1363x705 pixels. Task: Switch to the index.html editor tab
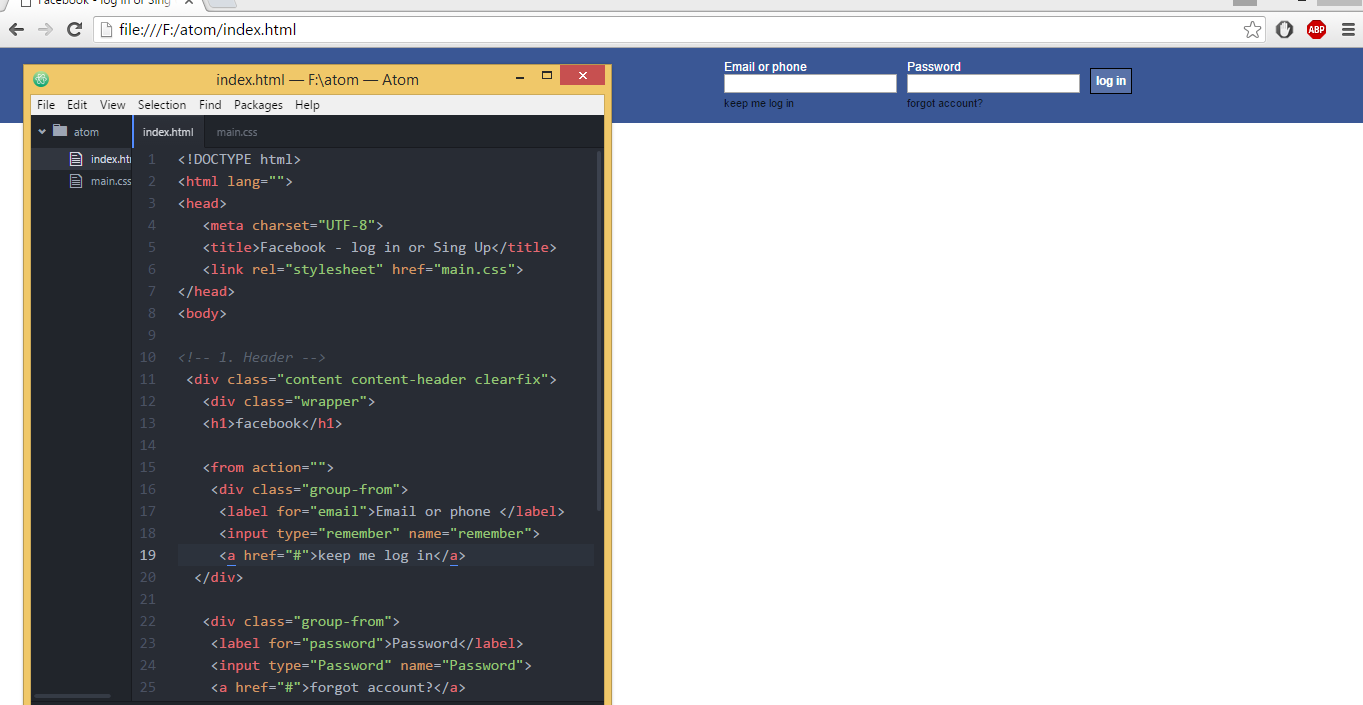click(168, 132)
